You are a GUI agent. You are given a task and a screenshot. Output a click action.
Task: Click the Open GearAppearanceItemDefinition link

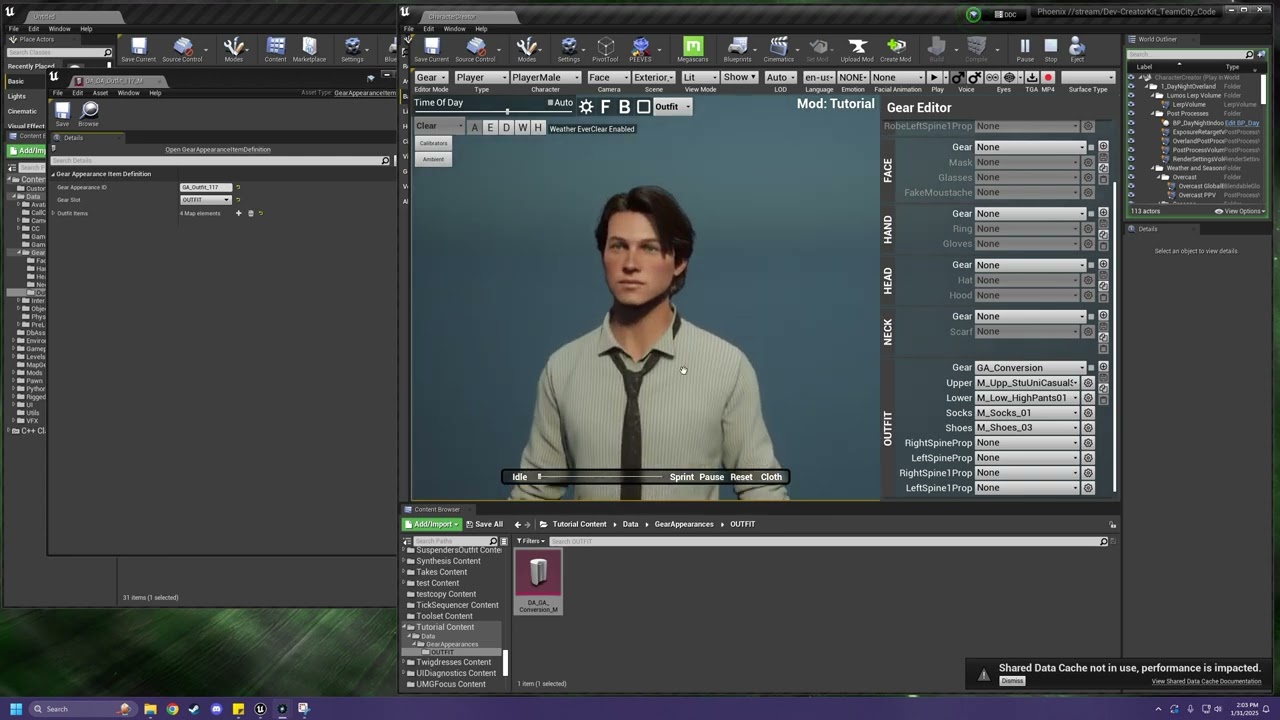218,150
